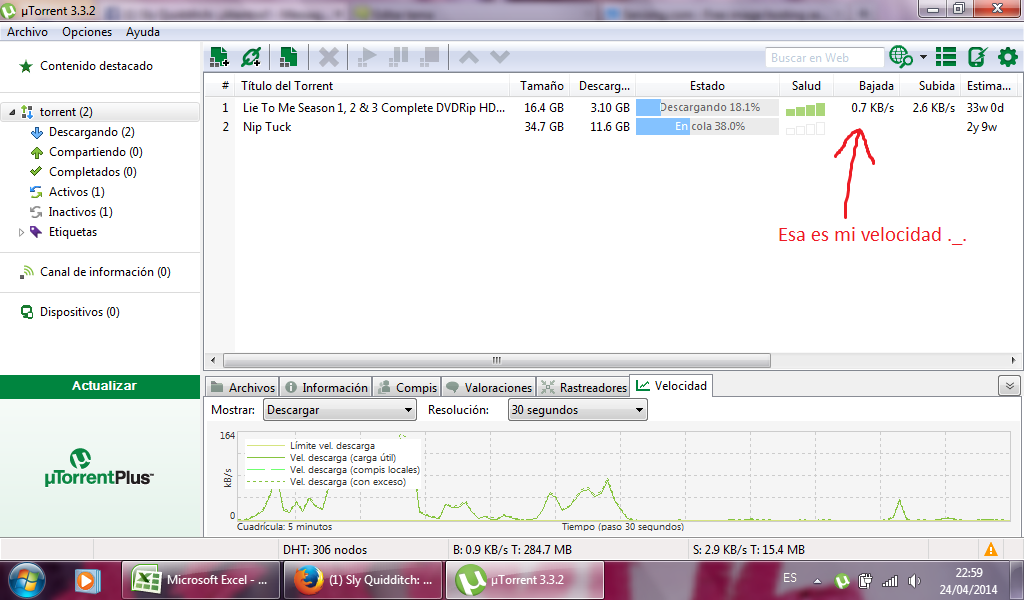Sort by Subida column header
Viewport: 1024px width, 600px height.
[x=931, y=86]
